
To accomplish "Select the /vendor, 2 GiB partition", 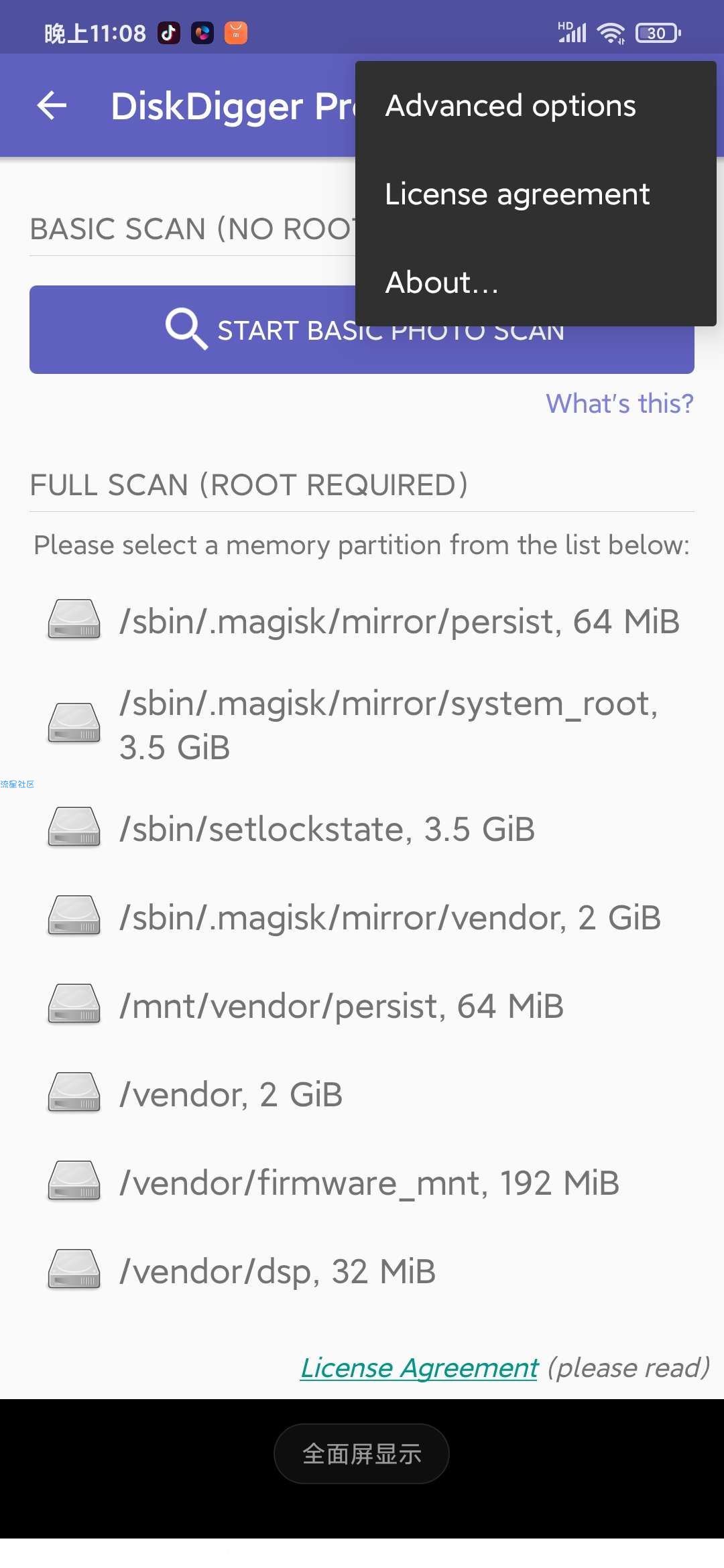I will [x=362, y=1094].
